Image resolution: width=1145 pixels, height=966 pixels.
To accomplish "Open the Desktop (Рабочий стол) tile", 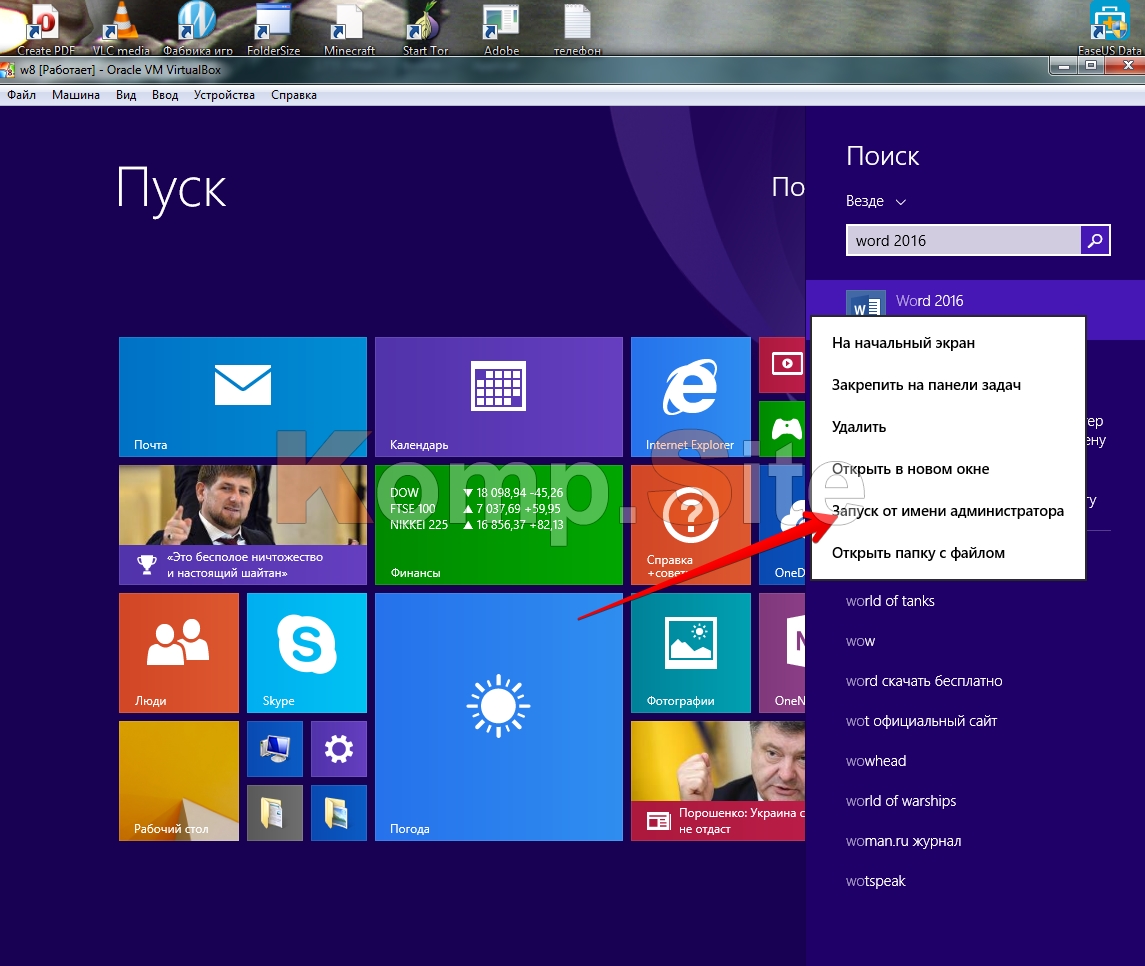I will click(x=179, y=781).
